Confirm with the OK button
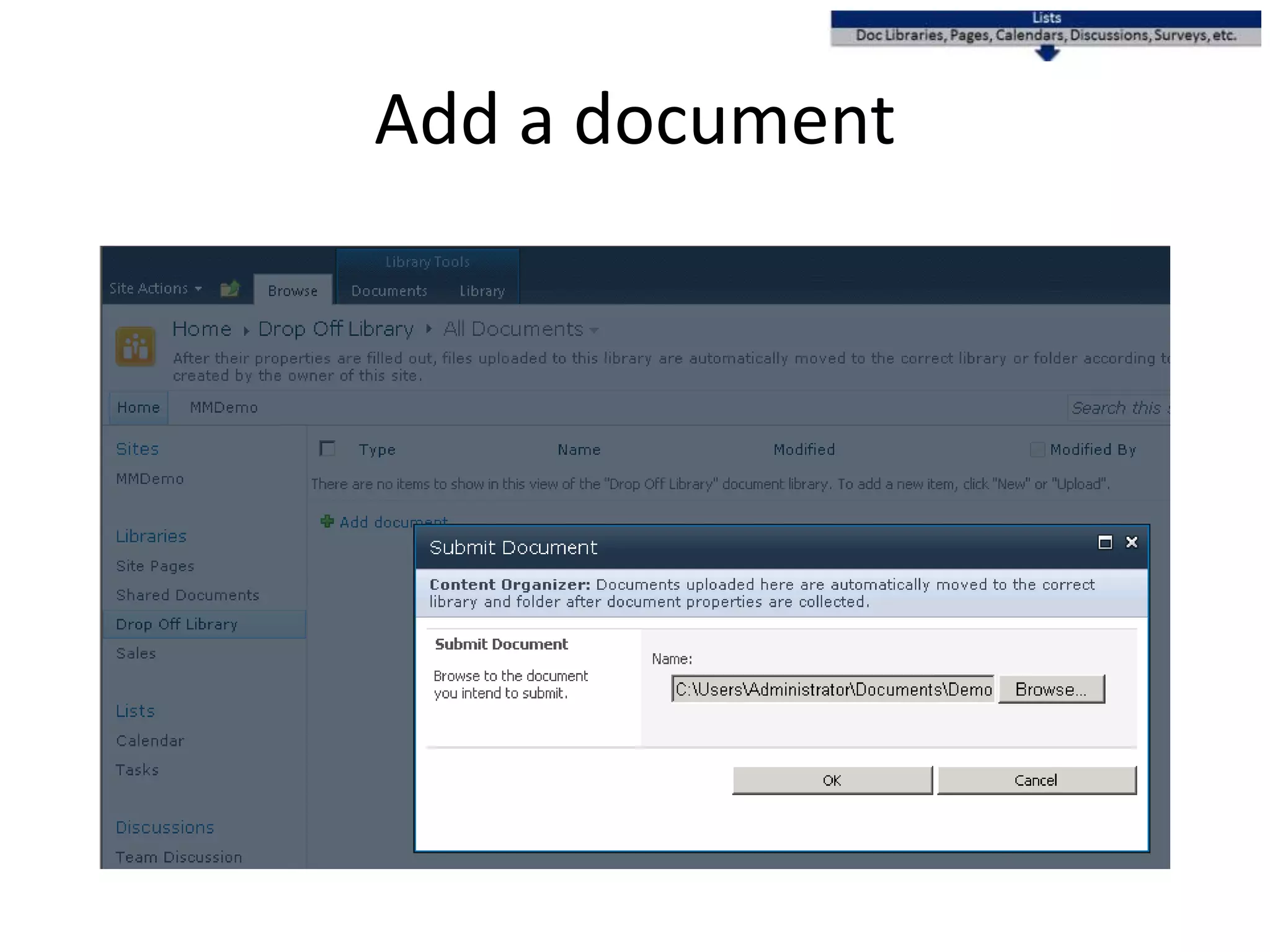Screen dimensions: 1270x952 point(832,780)
